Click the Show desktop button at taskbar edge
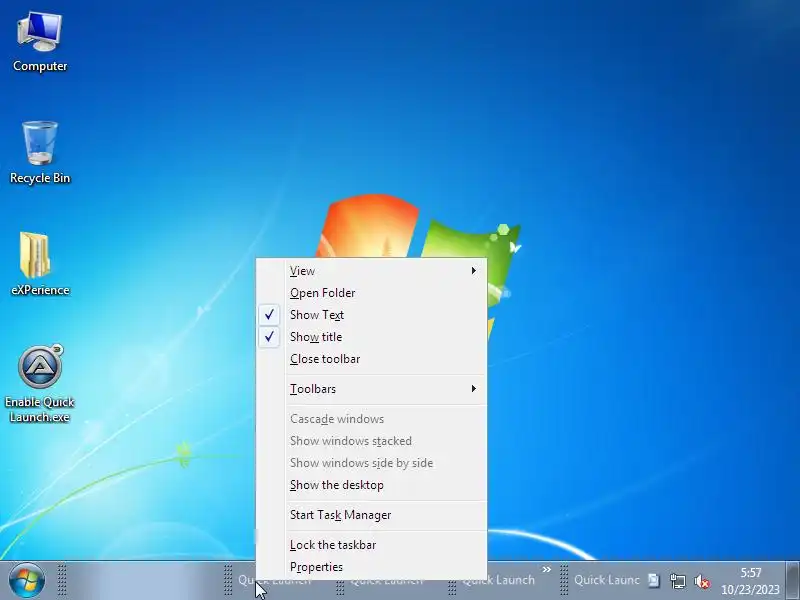This screenshot has height=600, width=800. coord(792,581)
